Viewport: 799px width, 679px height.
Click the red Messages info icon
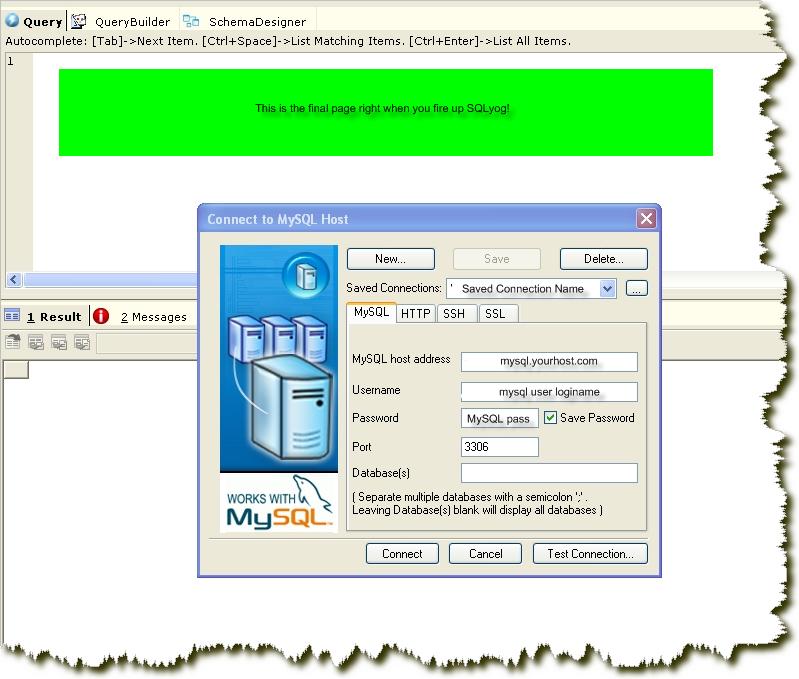101,316
